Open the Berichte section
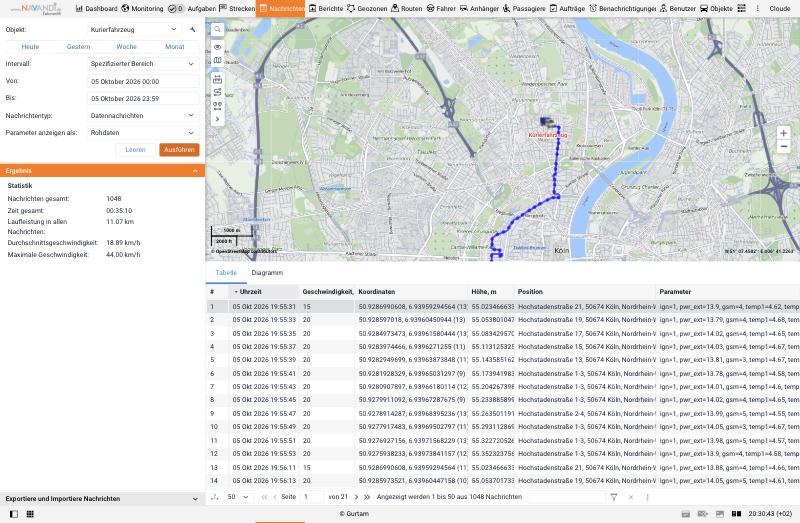 [x=326, y=8]
